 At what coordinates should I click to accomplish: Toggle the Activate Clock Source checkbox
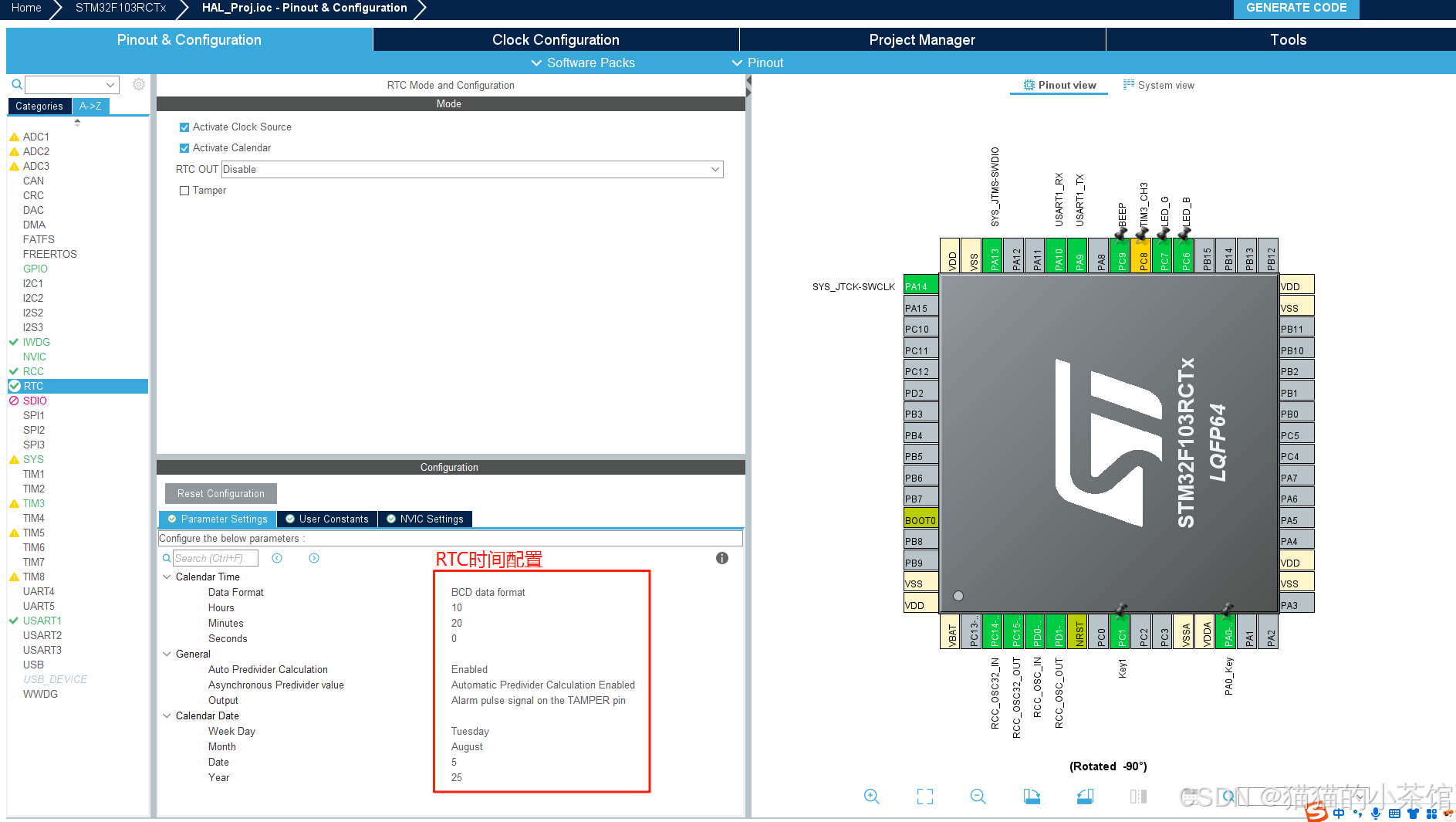tap(184, 127)
